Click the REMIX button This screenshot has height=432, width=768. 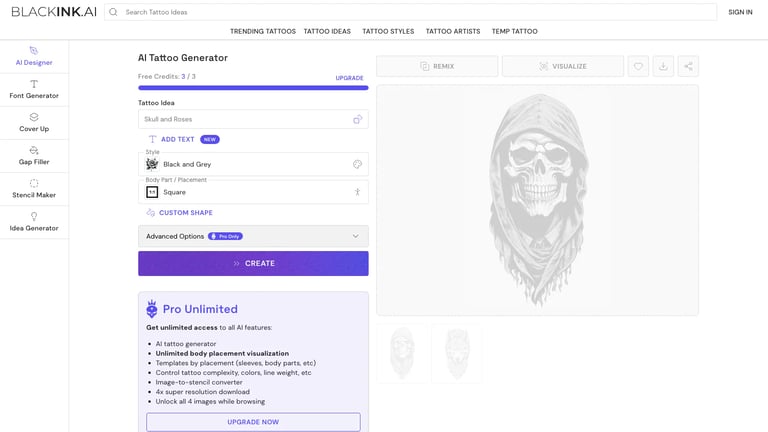437,66
